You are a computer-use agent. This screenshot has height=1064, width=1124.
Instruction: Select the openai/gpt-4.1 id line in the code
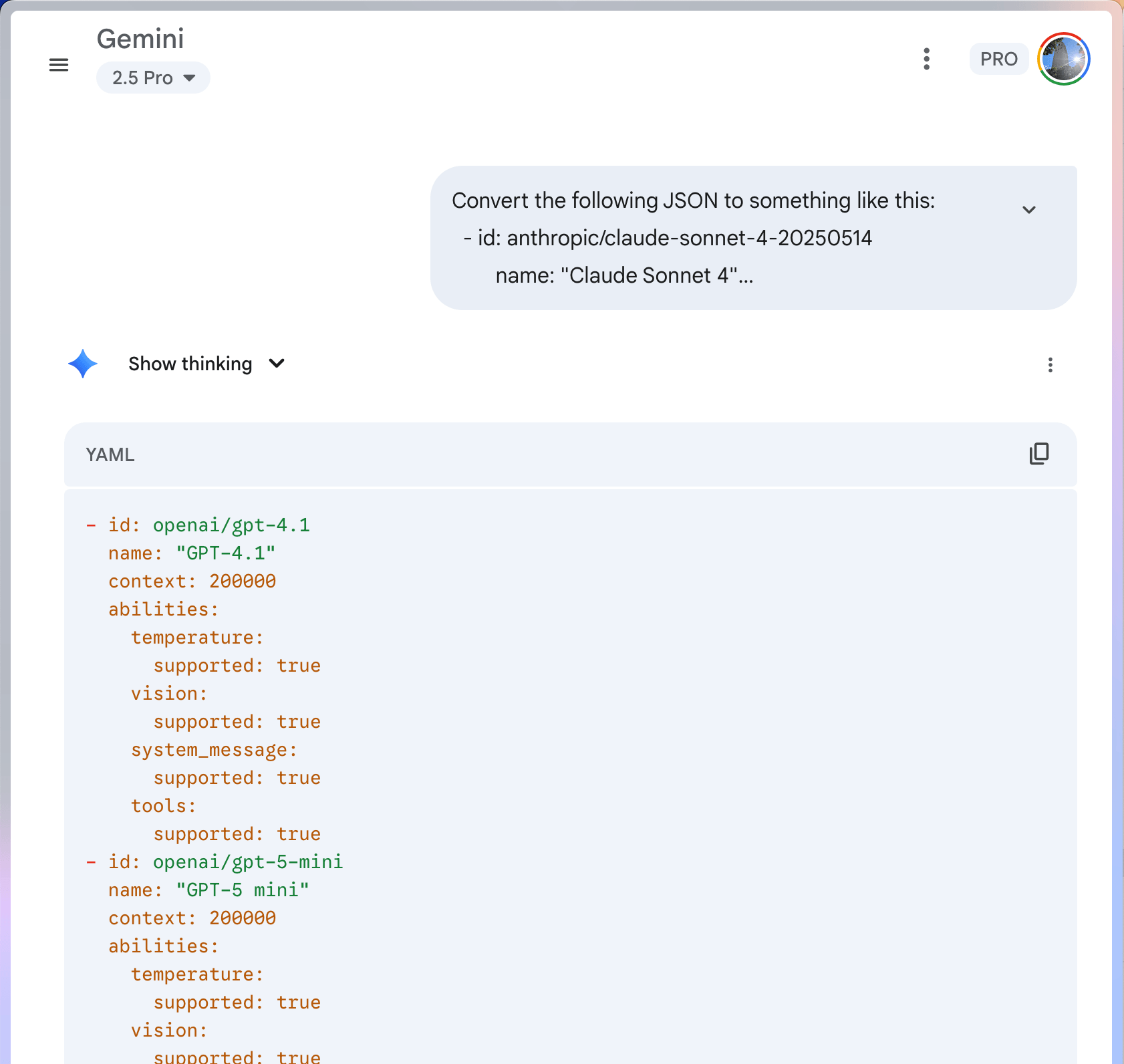(198, 525)
